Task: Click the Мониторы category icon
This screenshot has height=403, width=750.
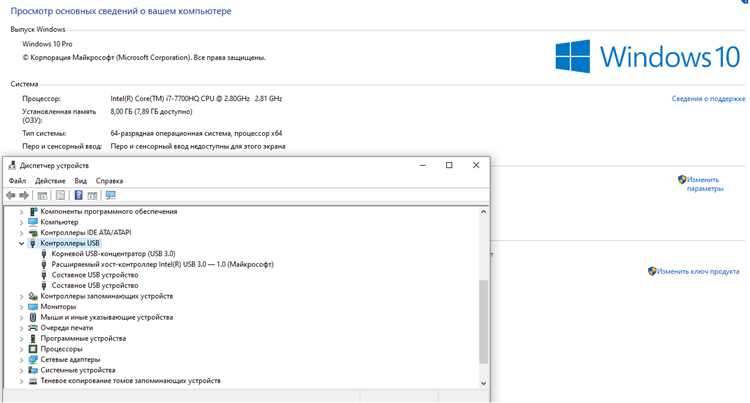Action: 33,307
